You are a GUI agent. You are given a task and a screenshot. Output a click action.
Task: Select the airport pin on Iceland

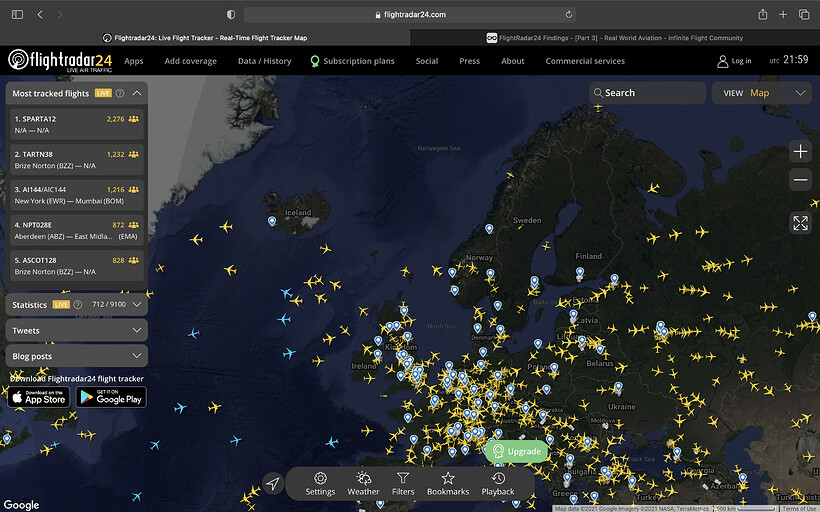tap(272, 221)
